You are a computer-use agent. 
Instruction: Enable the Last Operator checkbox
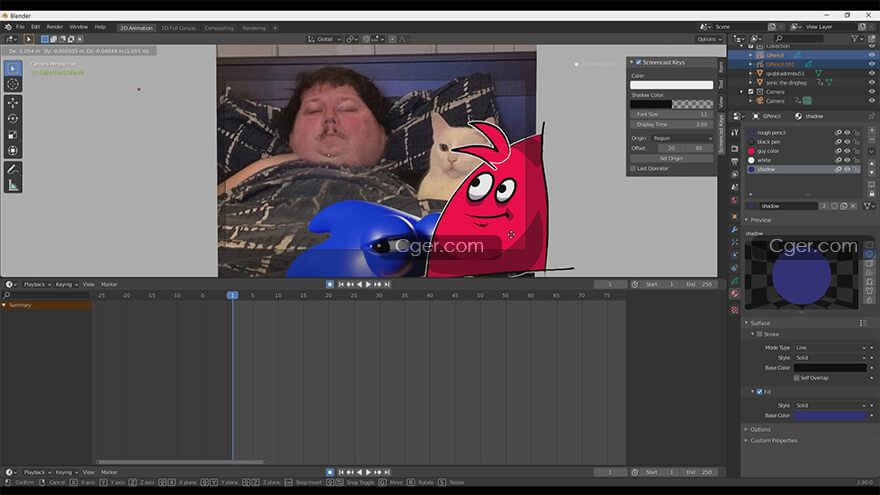click(x=633, y=168)
